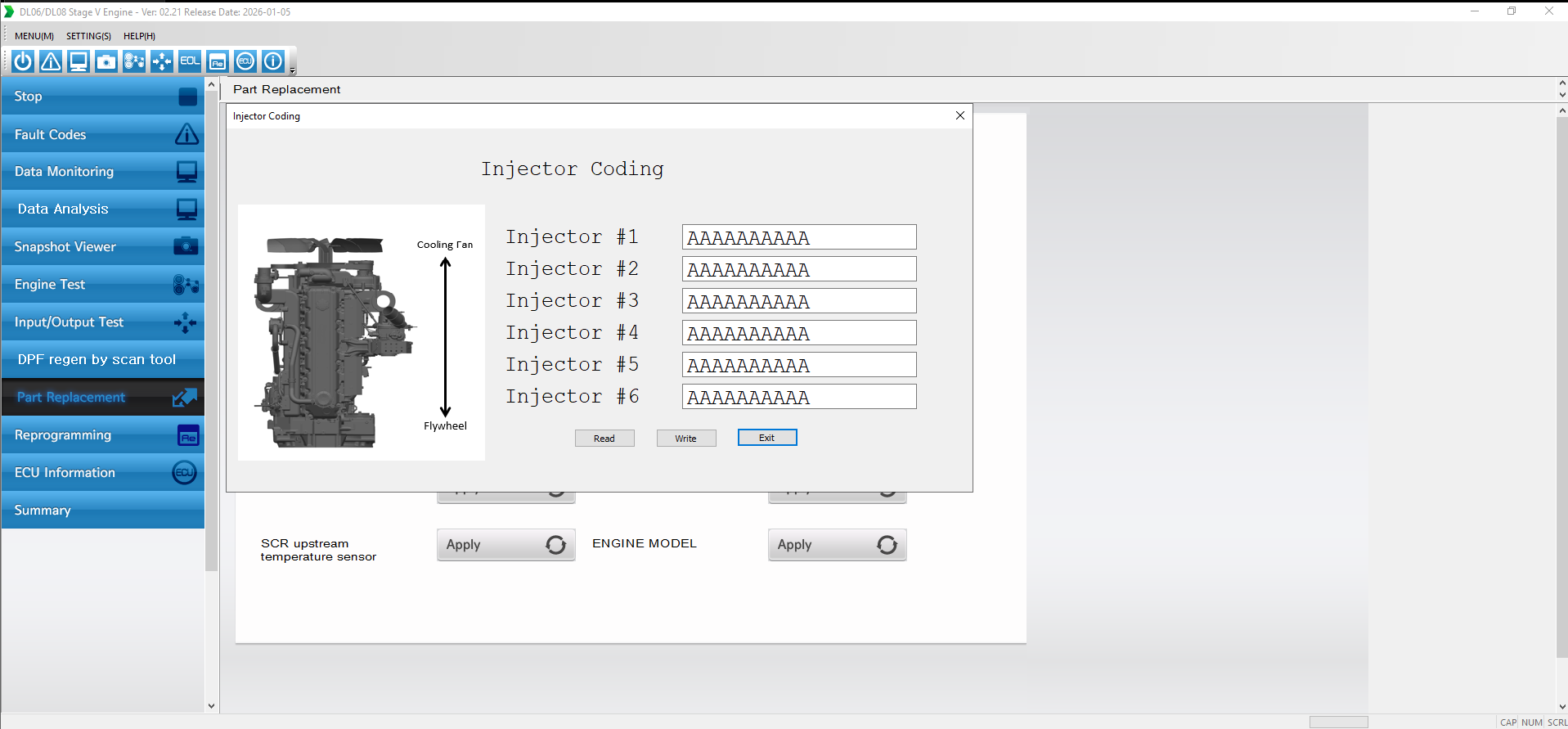Image resolution: width=1568 pixels, height=729 pixels.
Task: Click the "Cooling Fan" label
Action: [x=445, y=245]
